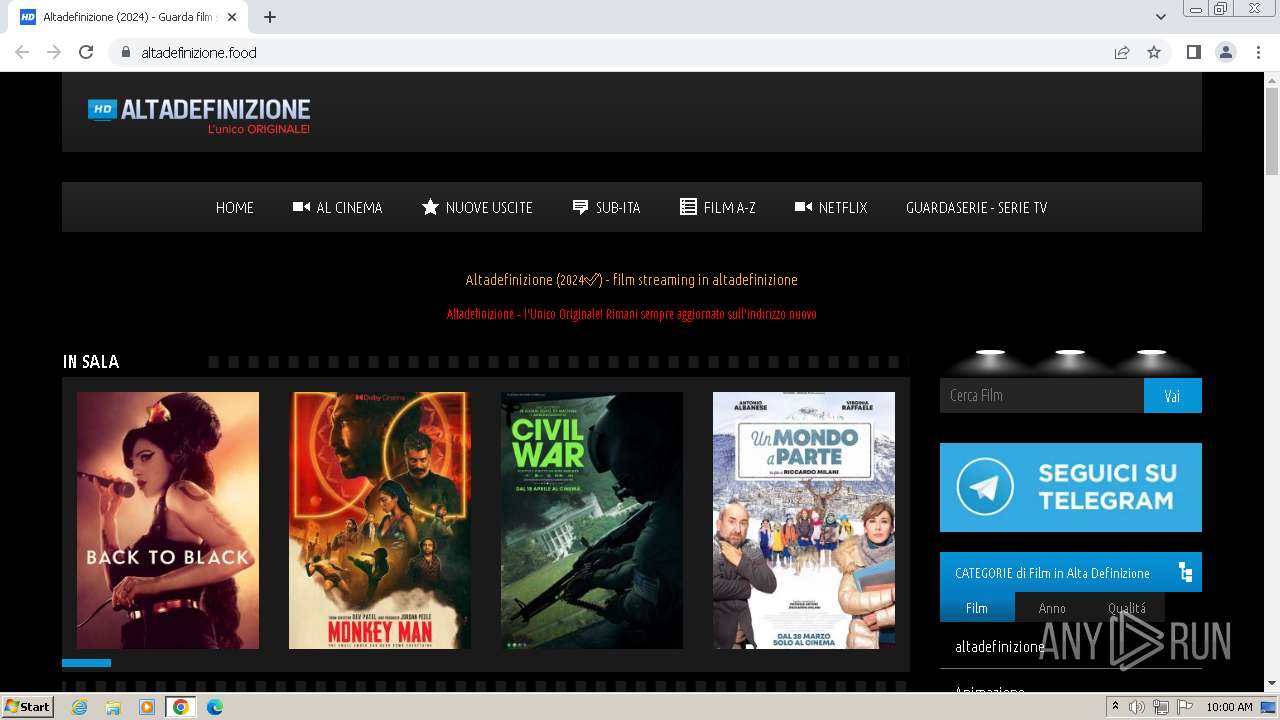Screen dimensions: 1280x720
Task: Open the tab search dropdown arrow
Action: click(1161, 17)
